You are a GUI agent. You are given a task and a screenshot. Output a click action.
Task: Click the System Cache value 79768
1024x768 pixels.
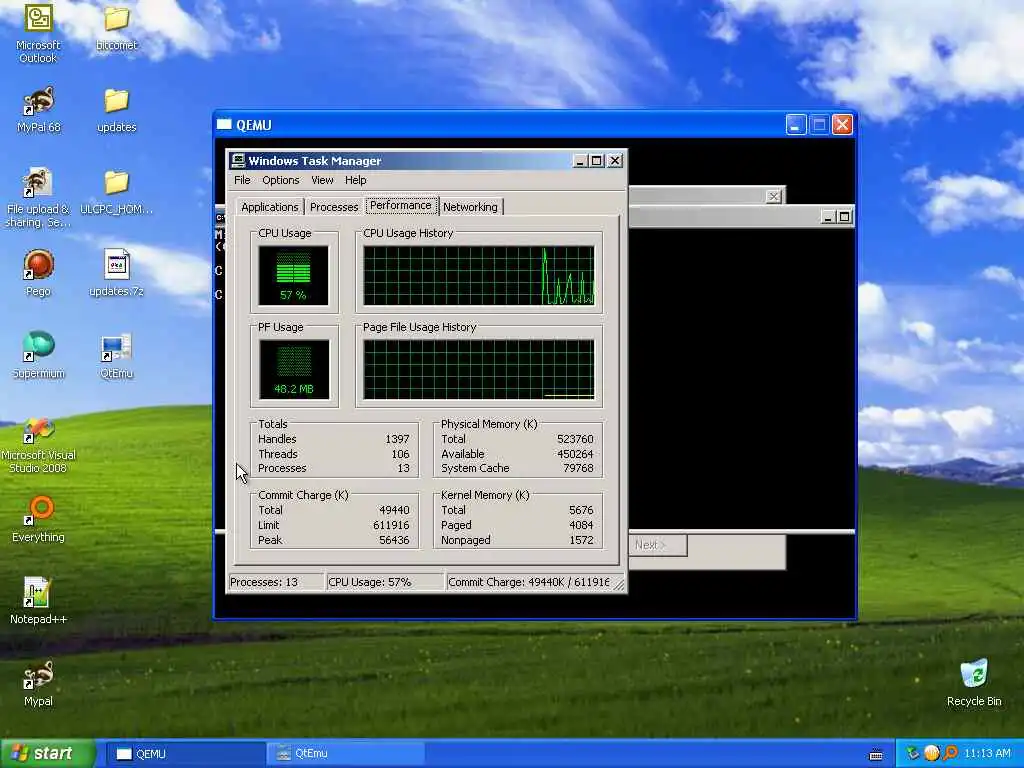click(x=578, y=468)
